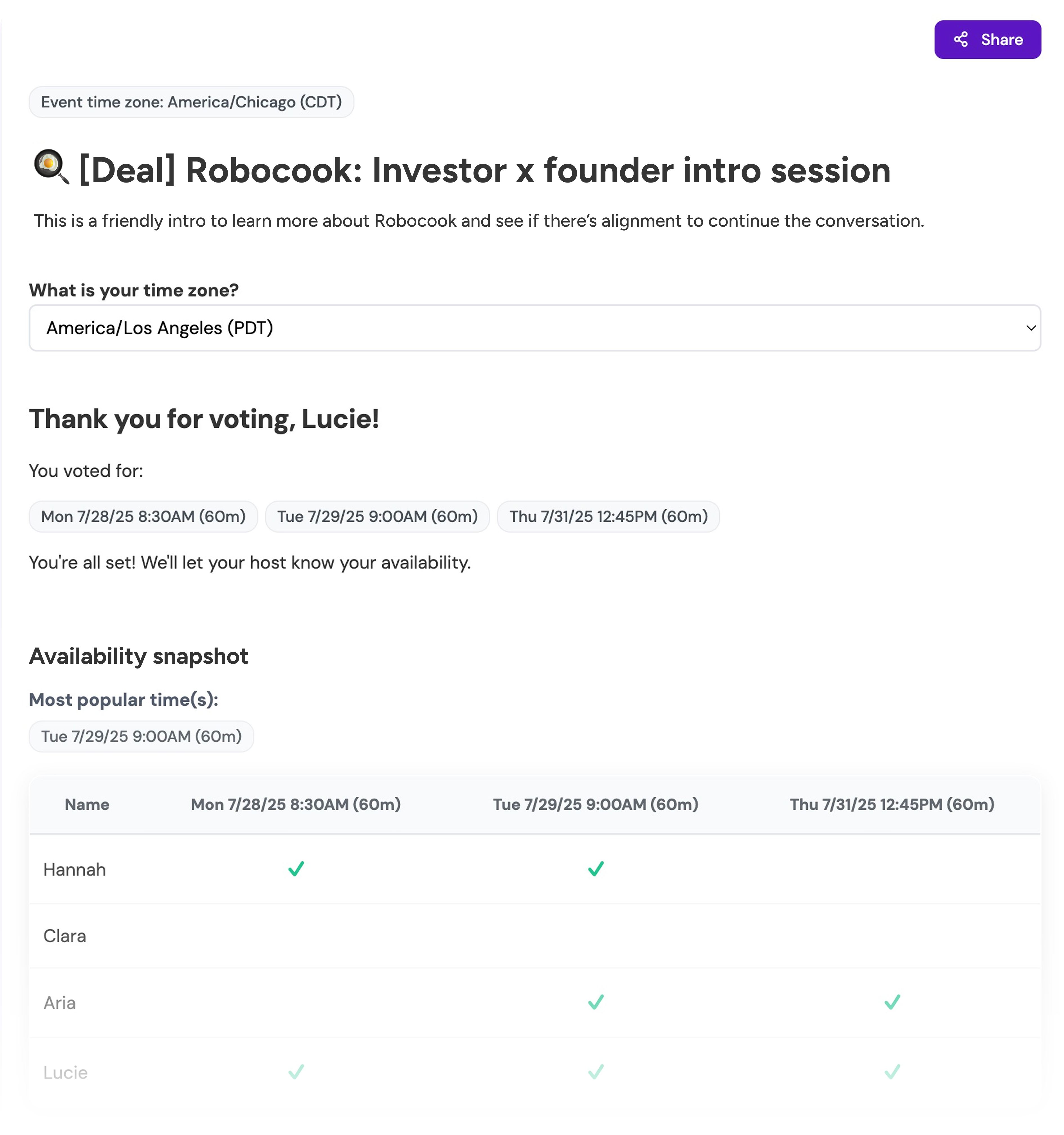This screenshot has height=1135, width=1064.
Task: Toggle your vote for Thu 7/31/25 12:45PM slot
Action: click(607, 516)
